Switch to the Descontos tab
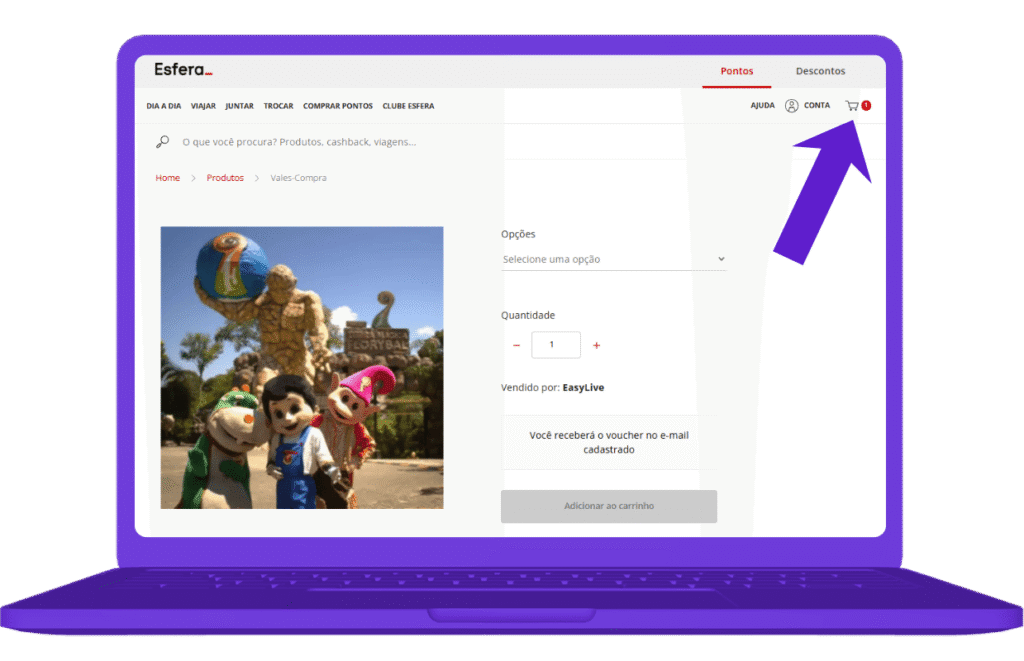Screen dimensions: 1024x661 click(820, 71)
